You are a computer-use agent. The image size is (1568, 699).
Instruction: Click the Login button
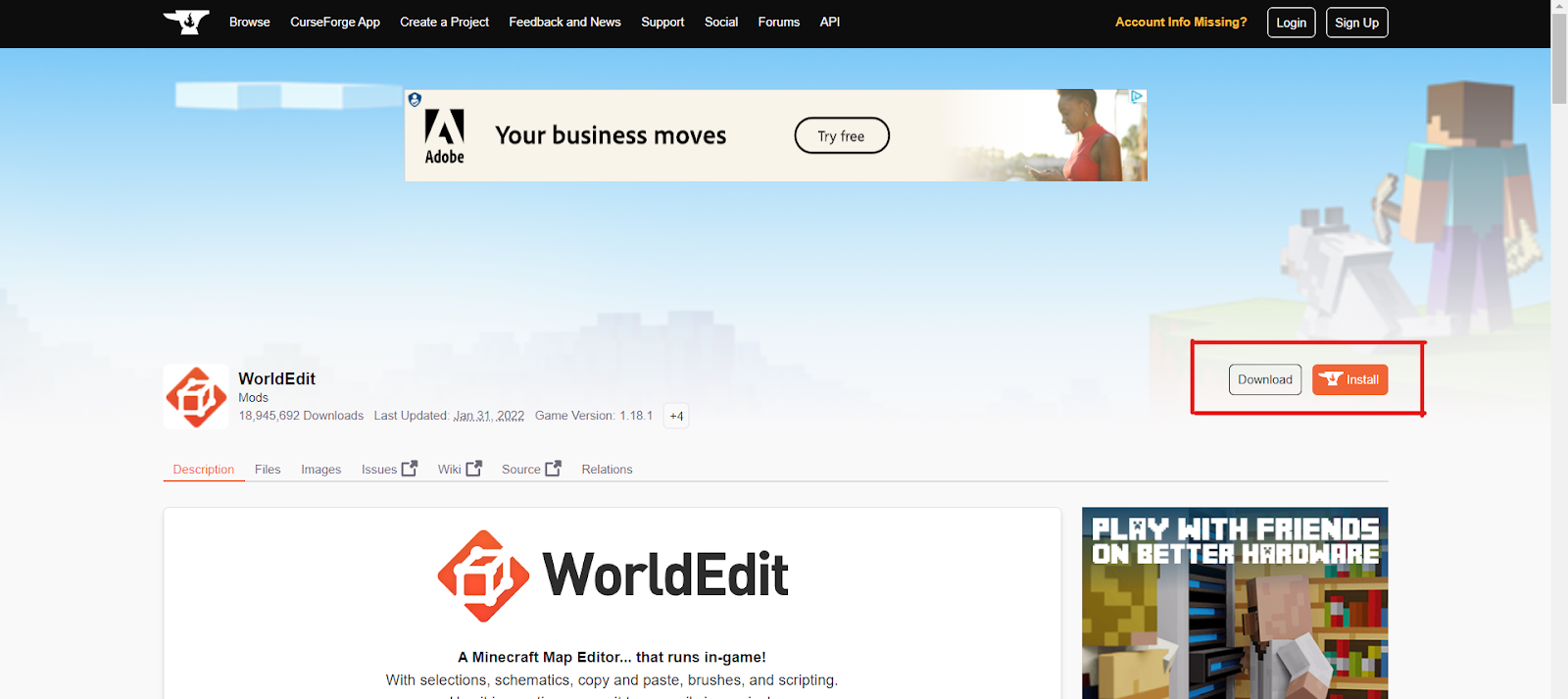pos(1292,23)
